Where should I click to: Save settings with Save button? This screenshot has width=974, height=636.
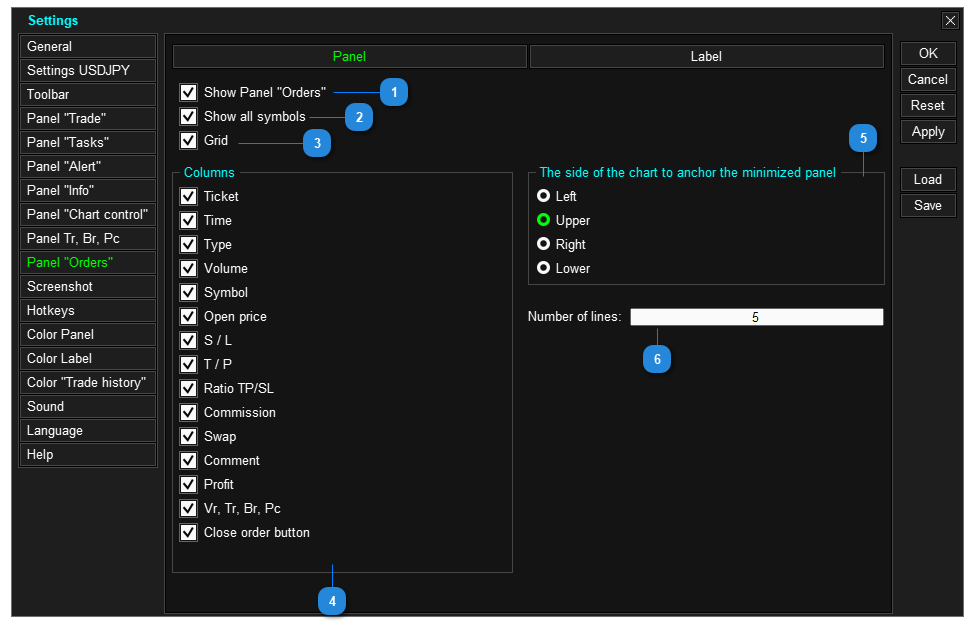coord(928,206)
